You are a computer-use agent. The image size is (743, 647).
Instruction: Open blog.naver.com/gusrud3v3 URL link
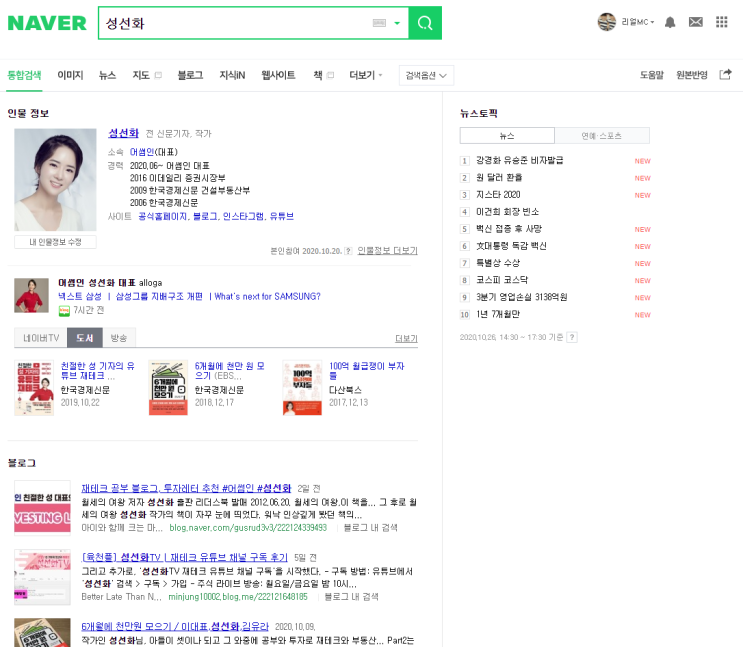(x=248, y=528)
